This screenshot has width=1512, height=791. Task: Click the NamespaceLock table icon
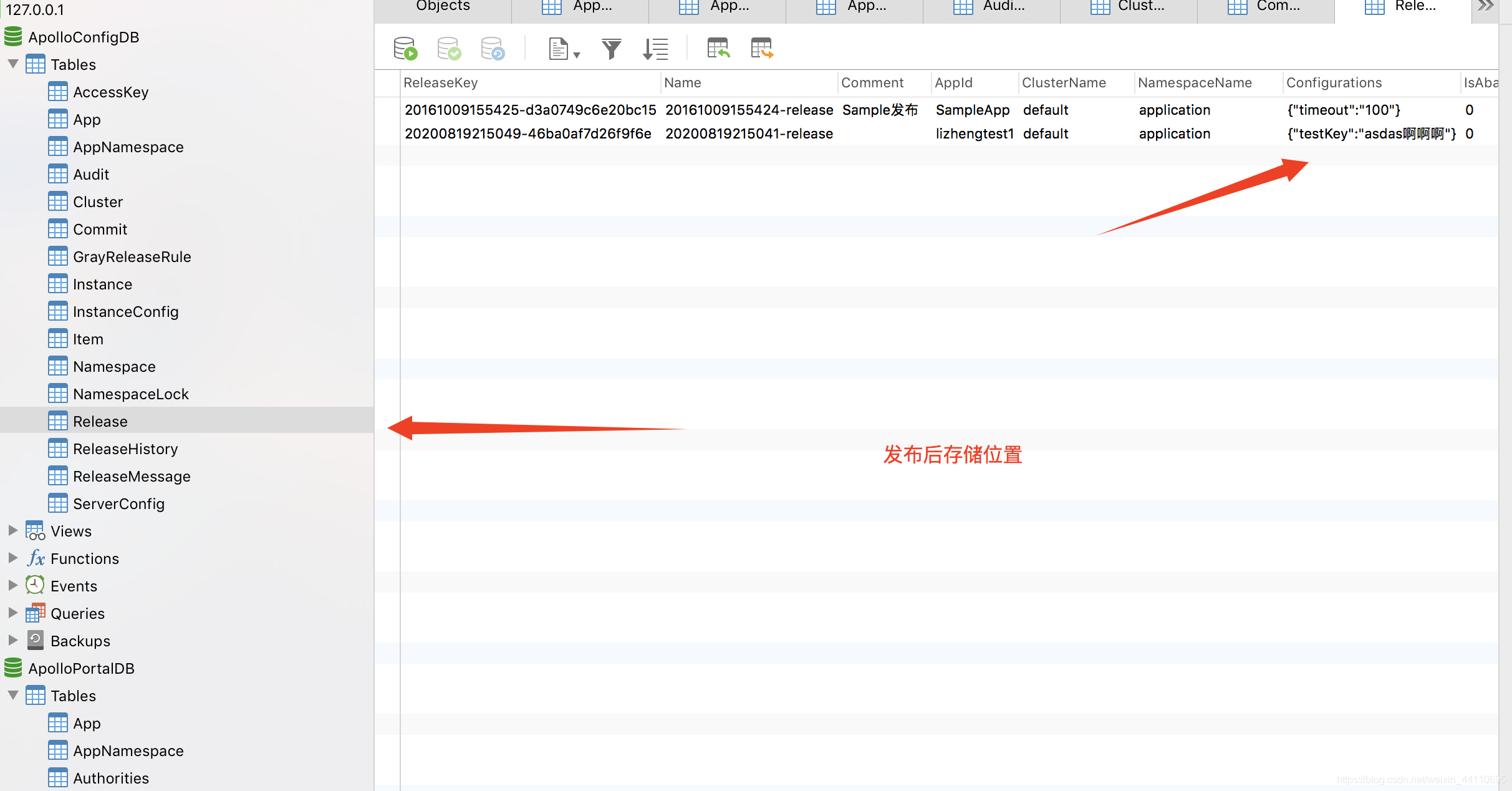58,394
